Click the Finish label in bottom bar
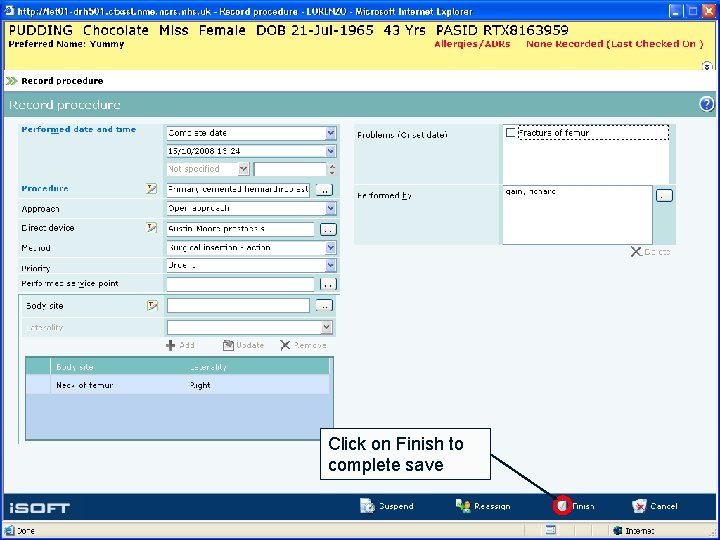The width and height of the screenshot is (720, 540). pyautogui.click(x=583, y=506)
